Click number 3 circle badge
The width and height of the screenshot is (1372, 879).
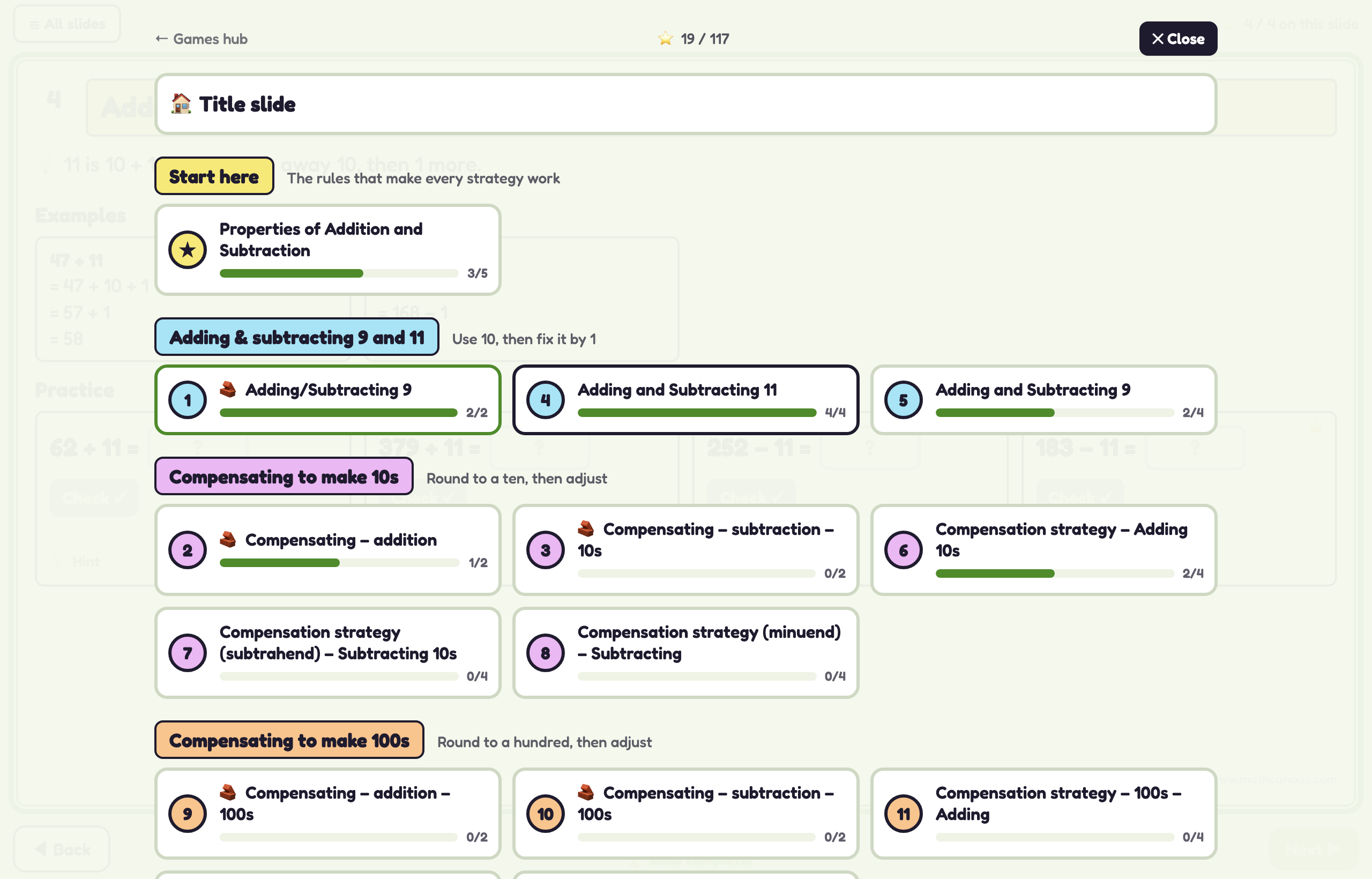pyautogui.click(x=545, y=550)
